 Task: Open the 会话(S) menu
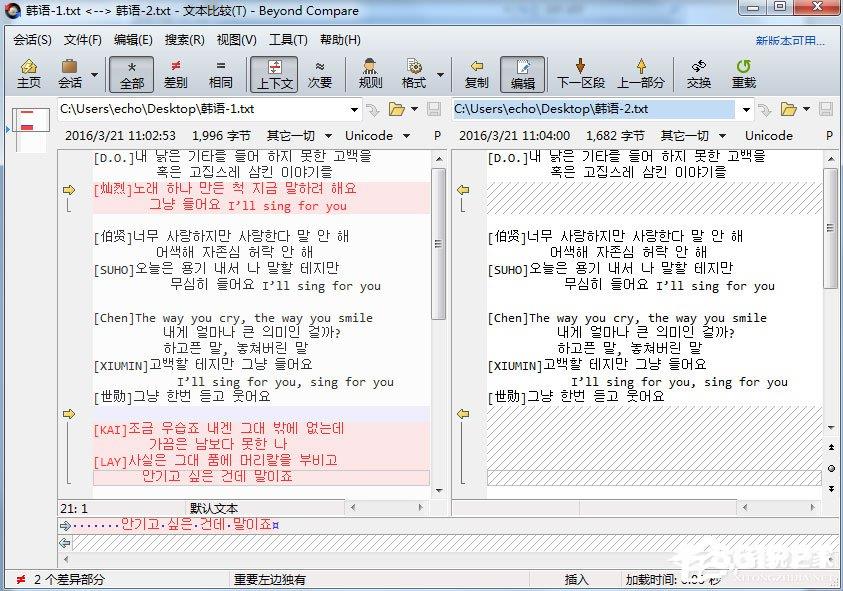[32, 40]
